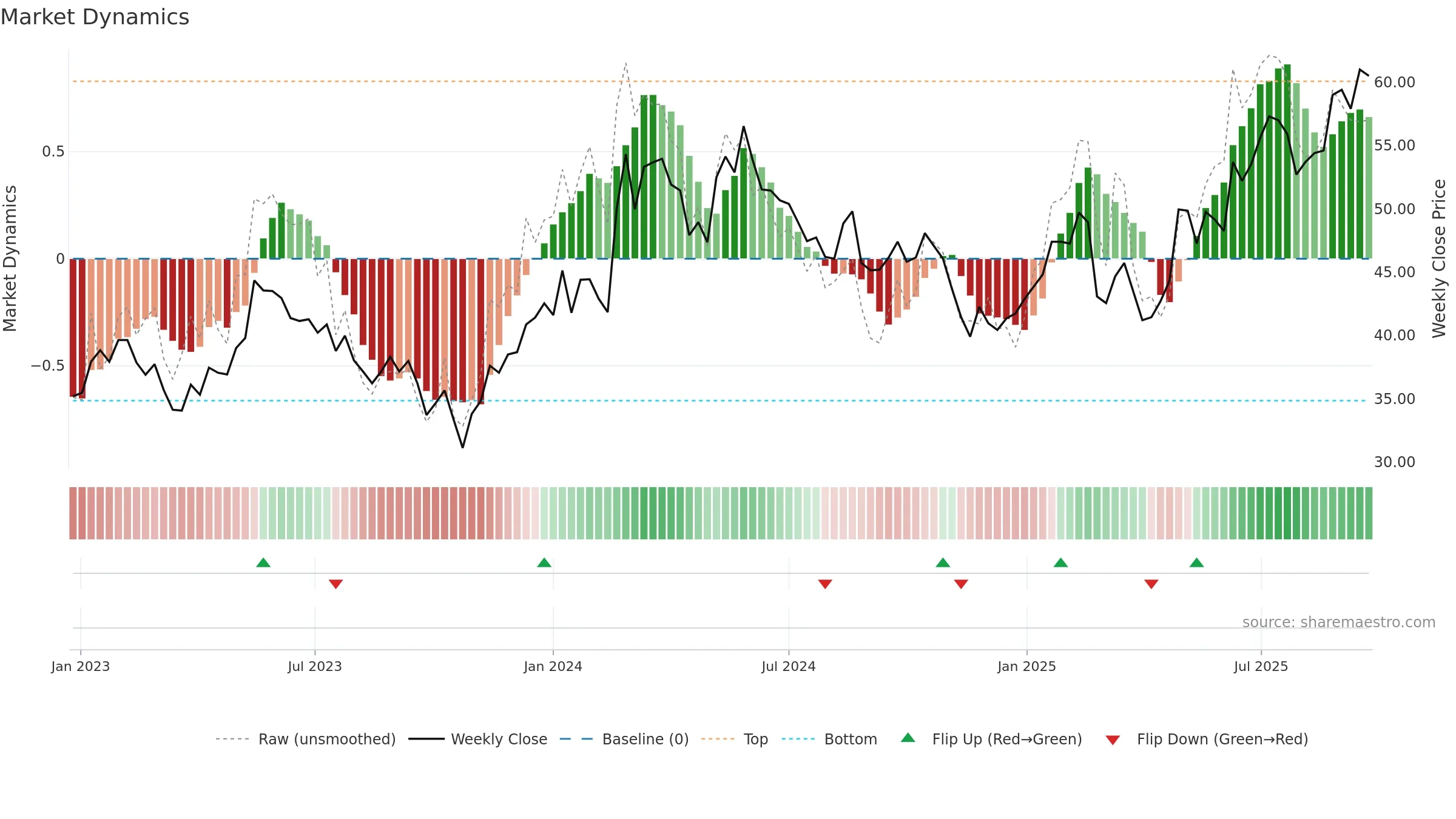Click the Bottom legend label

(x=851, y=739)
